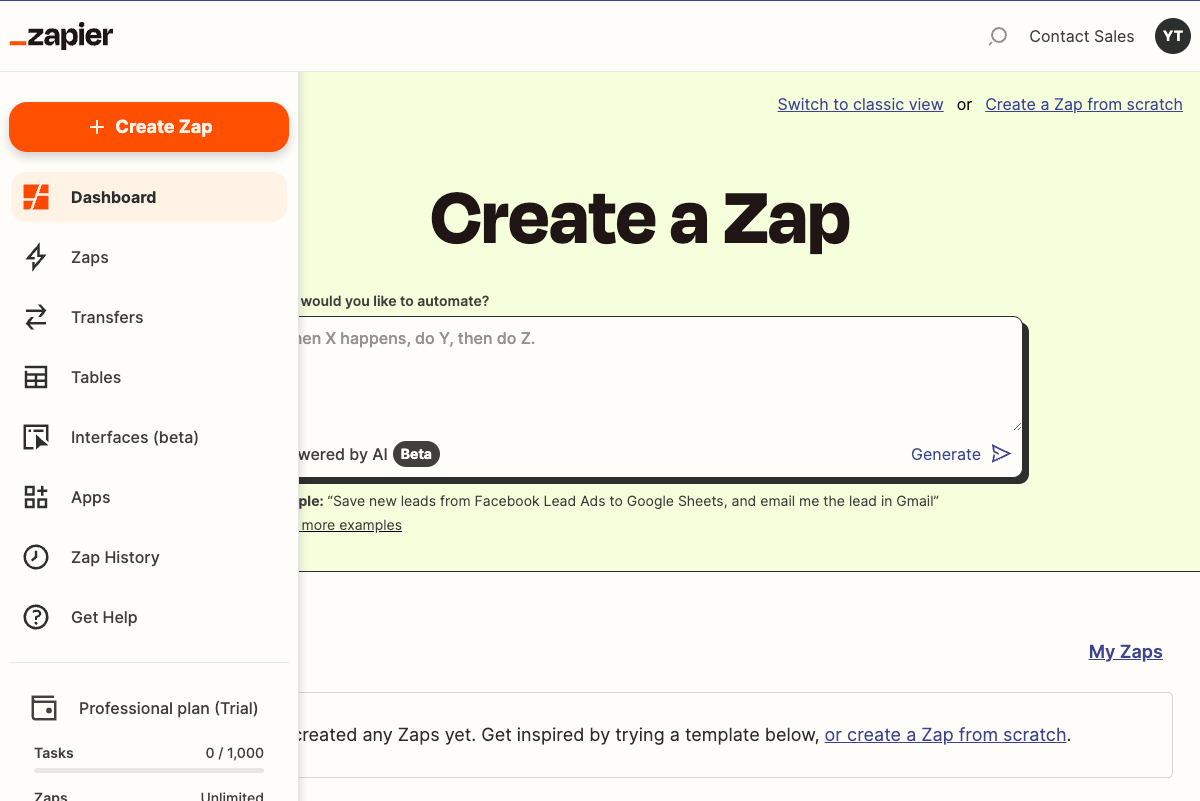Select the Apps sidebar label
This screenshot has height=801, width=1200.
(x=91, y=497)
